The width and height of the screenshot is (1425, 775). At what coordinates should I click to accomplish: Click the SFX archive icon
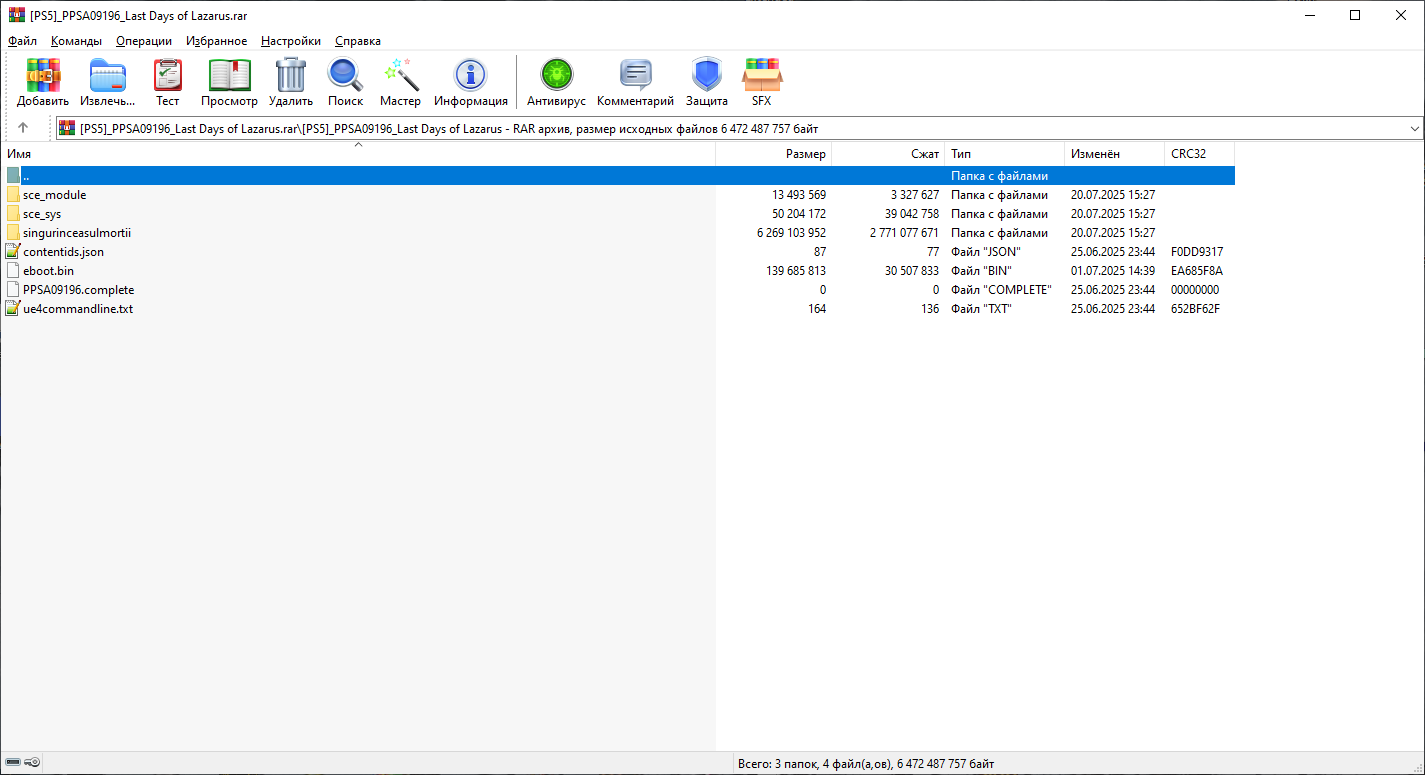point(762,75)
